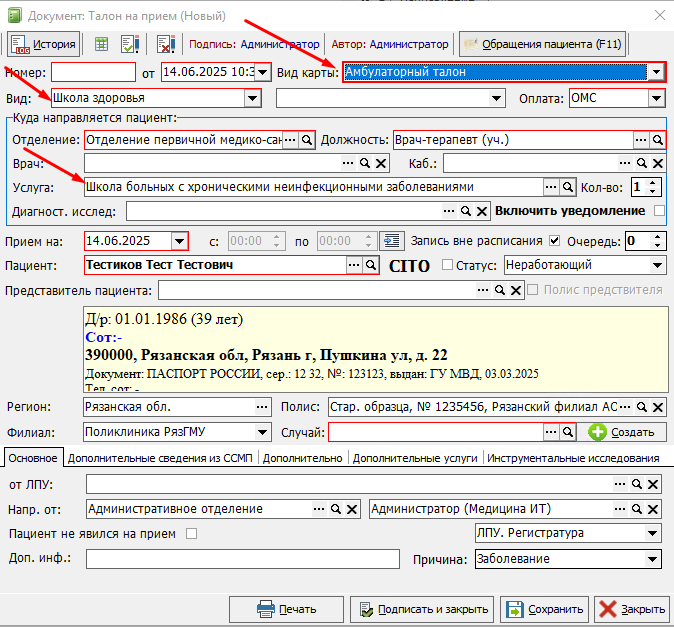Toggle Запись вне расписания checkbox
The image size is (674, 627).
(555, 241)
